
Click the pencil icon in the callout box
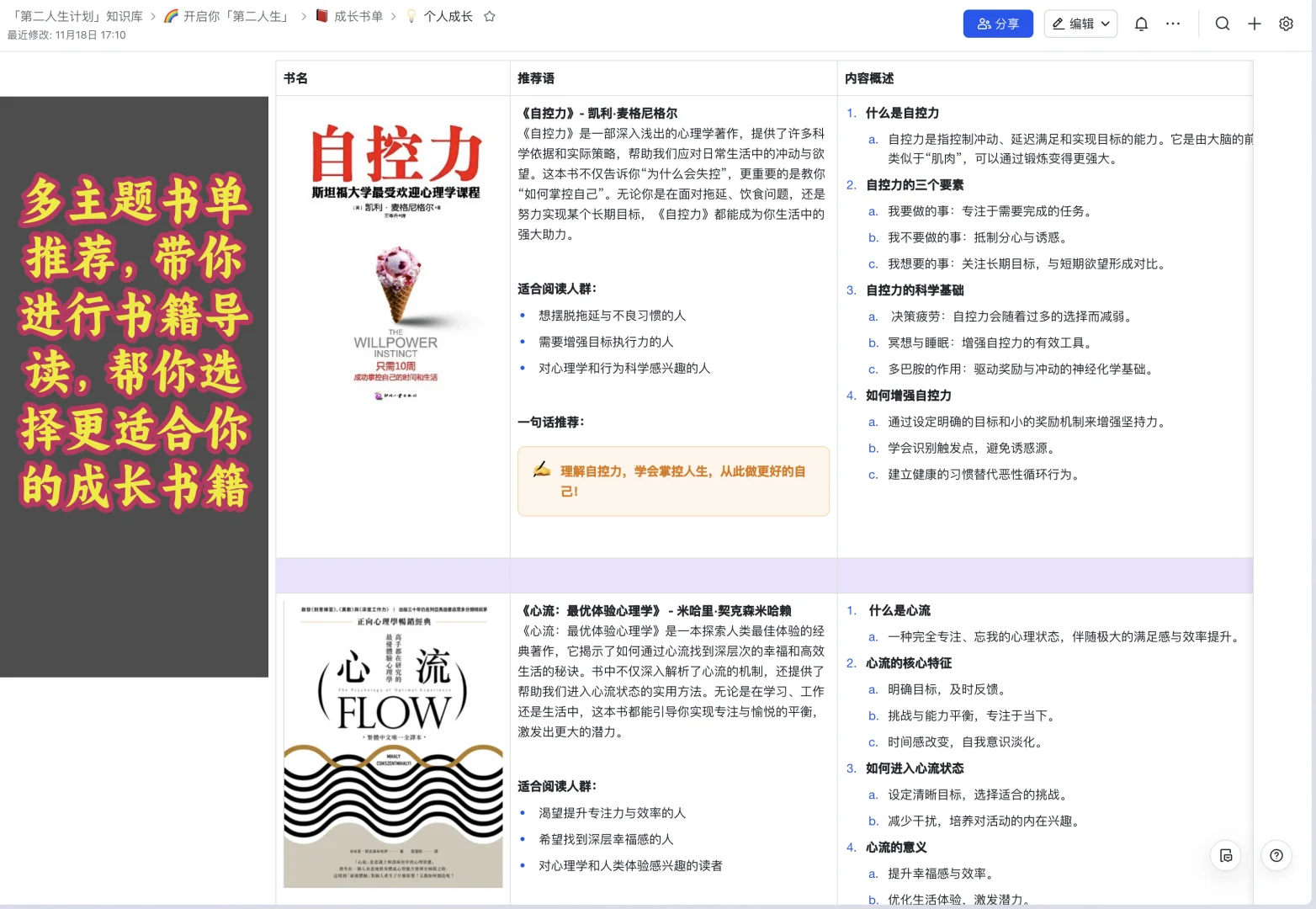pyautogui.click(x=542, y=470)
